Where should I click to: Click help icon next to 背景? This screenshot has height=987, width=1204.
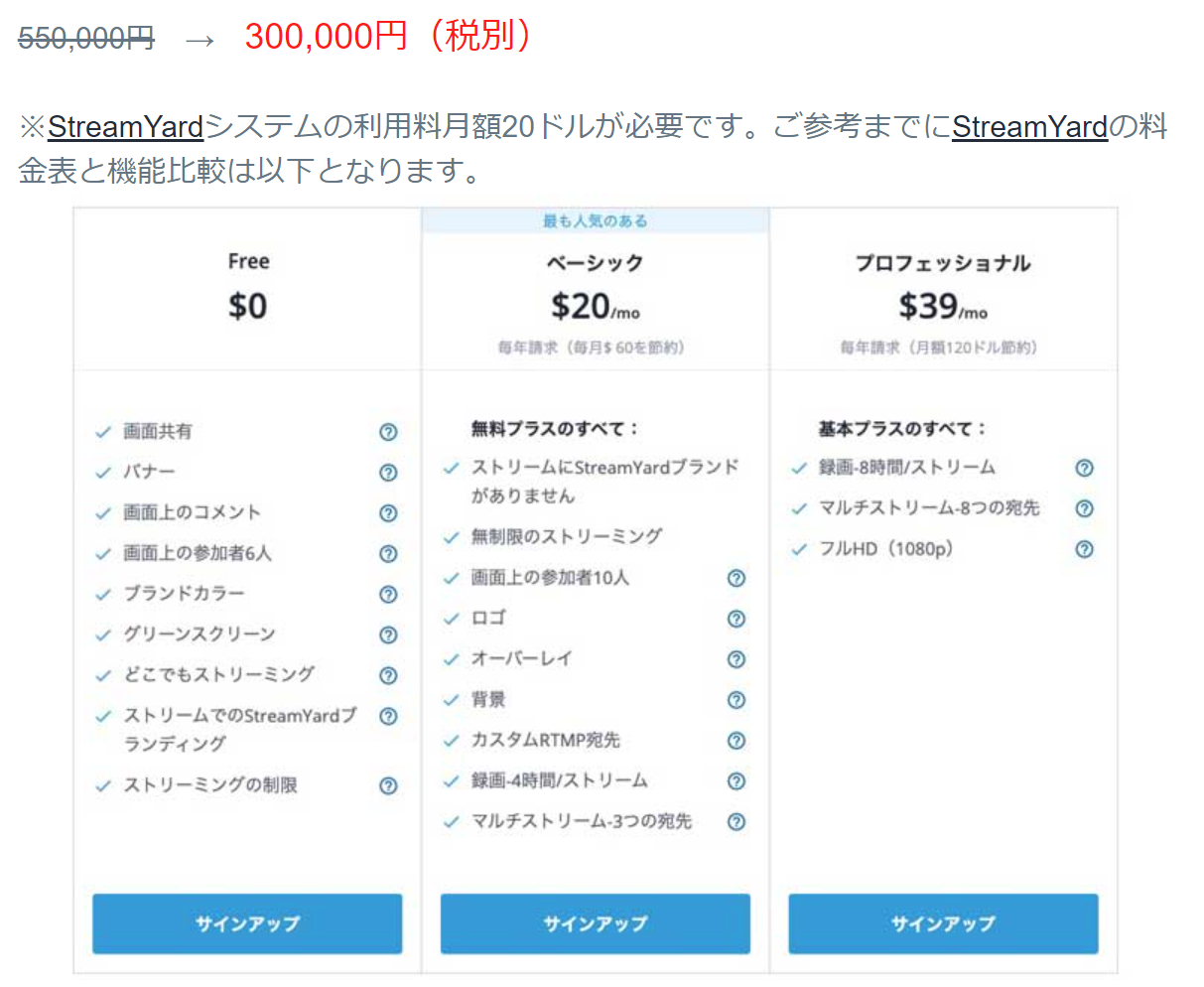(736, 700)
